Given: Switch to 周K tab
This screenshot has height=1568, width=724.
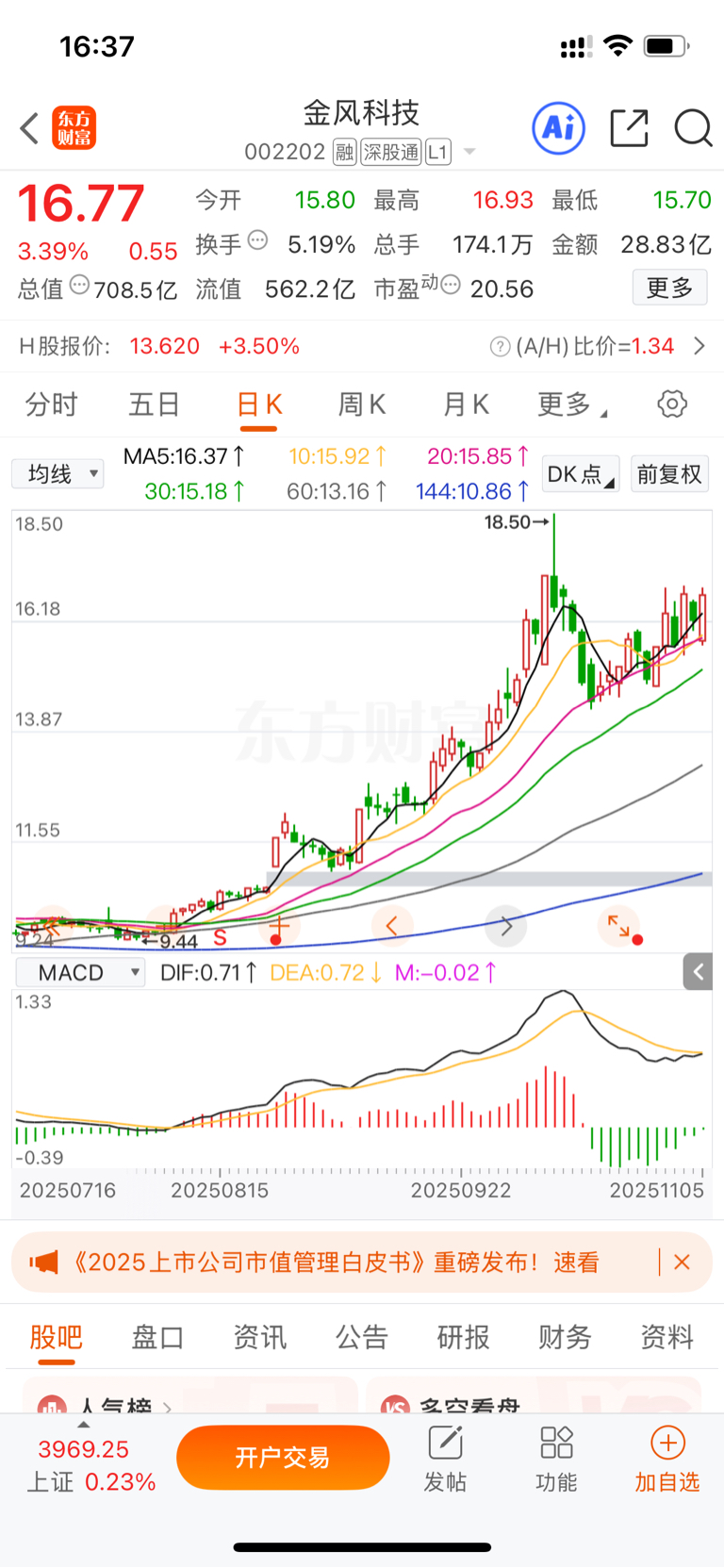Looking at the screenshot, I should (x=362, y=404).
